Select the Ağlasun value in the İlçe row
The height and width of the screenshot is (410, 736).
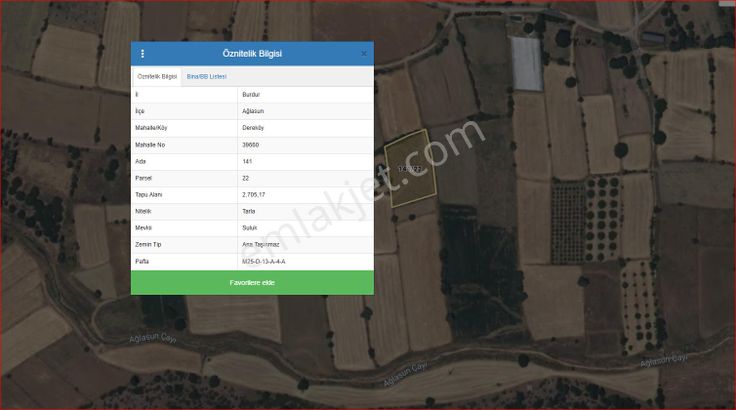(253, 111)
